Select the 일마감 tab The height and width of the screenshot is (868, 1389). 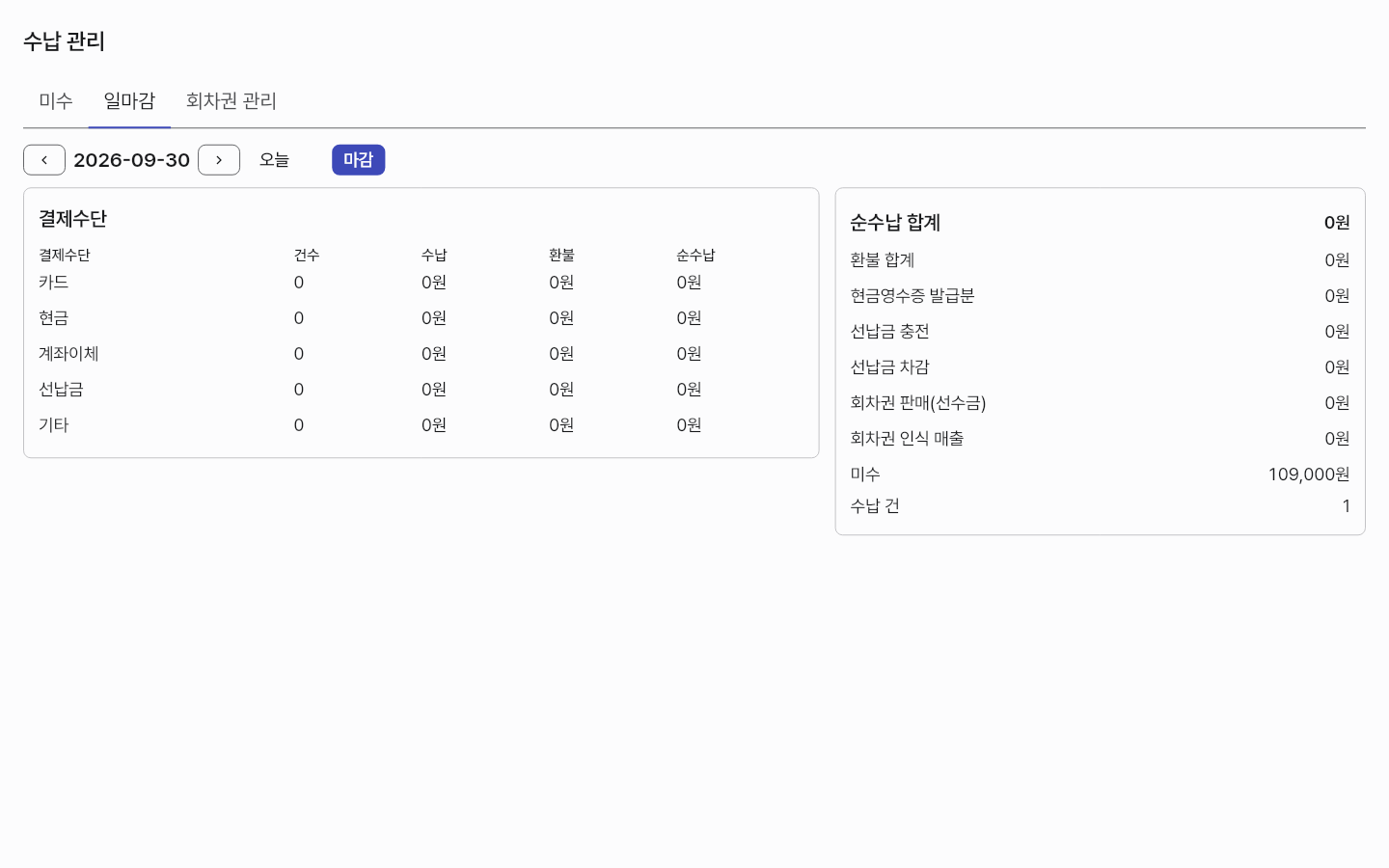(129, 101)
